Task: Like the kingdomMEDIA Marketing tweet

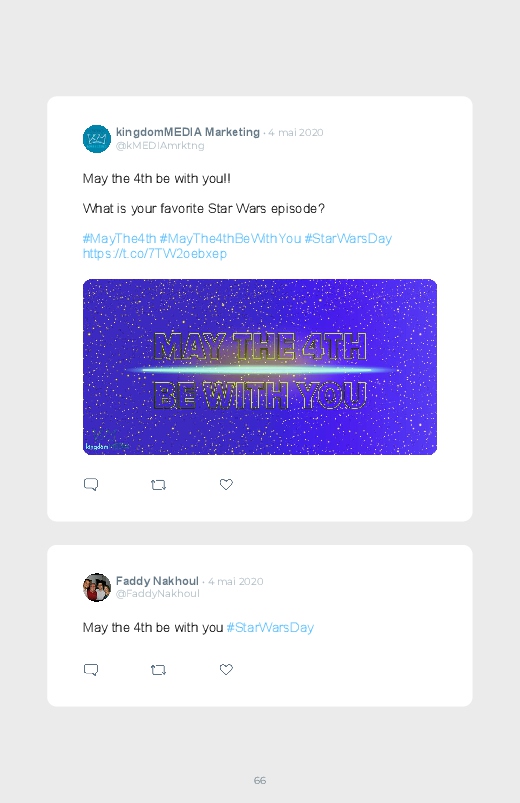Action: (226, 484)
